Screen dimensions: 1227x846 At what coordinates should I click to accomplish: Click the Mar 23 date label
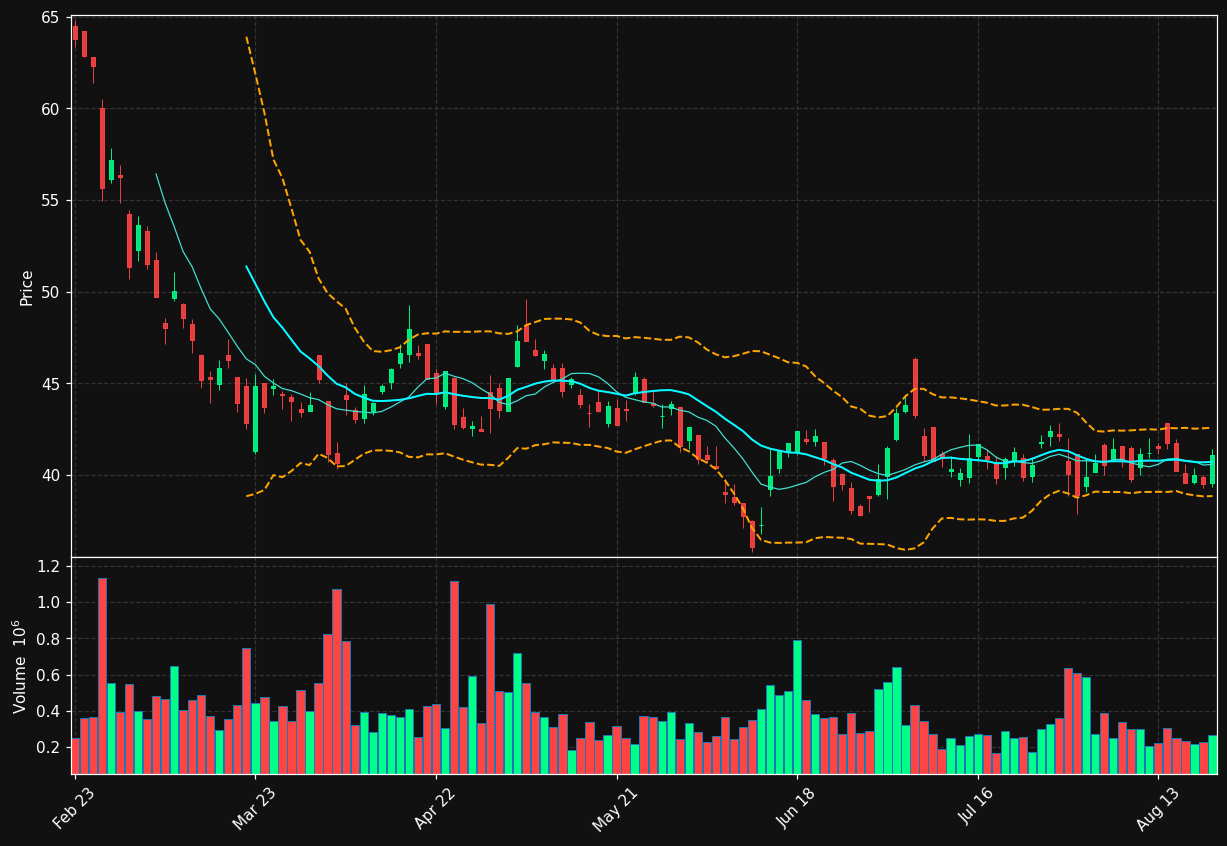(x=253, y=808)
